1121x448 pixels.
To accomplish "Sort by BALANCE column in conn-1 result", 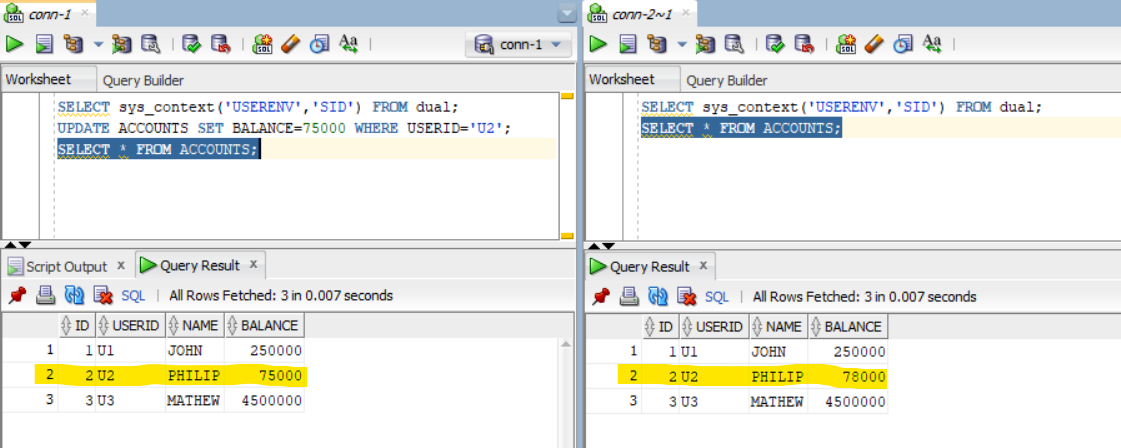I will [x=264, y=326].
